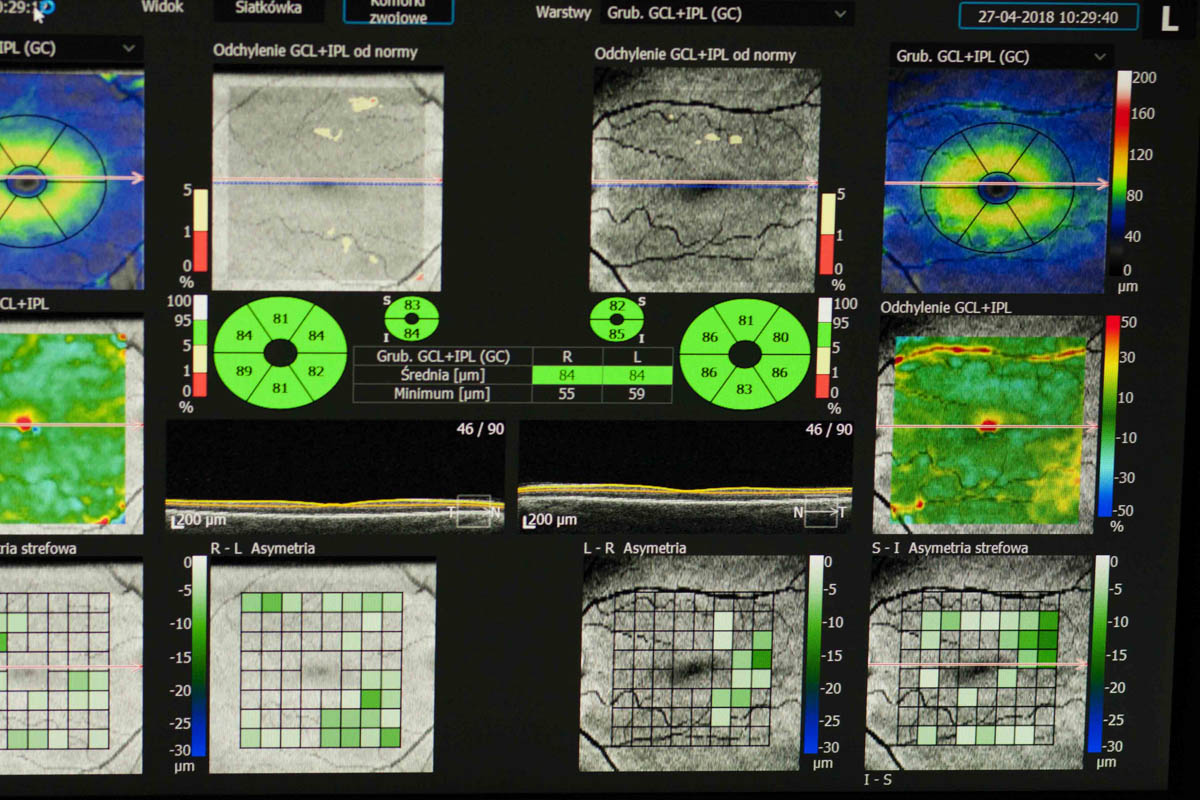Select the left-eye S/I hemisphere mini chart
The height and width of the screenshot is (800, 1200).
(x=617, y=320)
